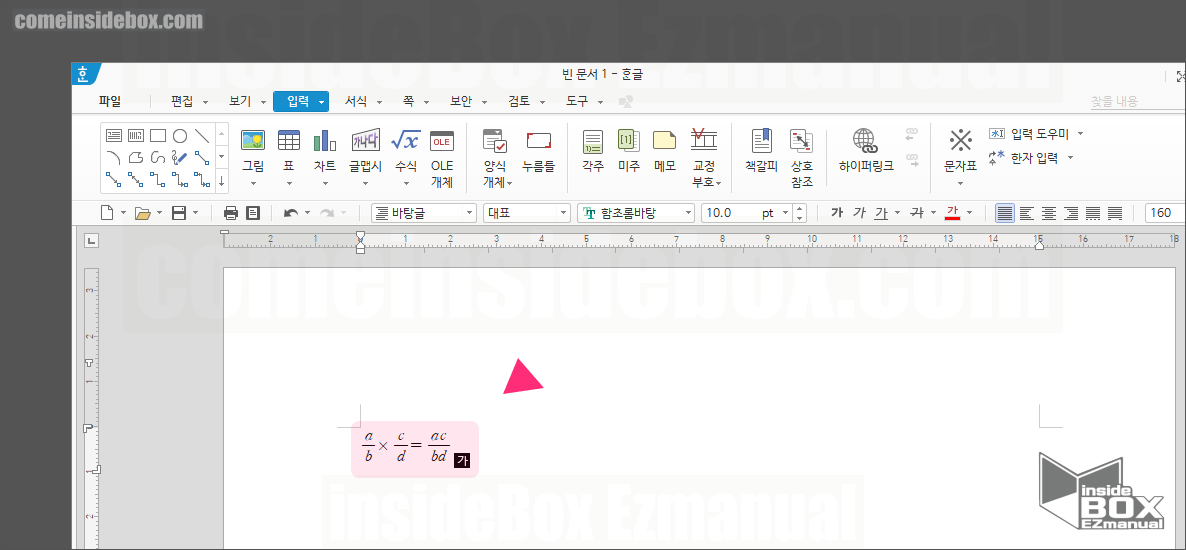Viewport: 1186px width, 550px height.
Task: Select the freehand pen drawing tool
Action: tap(180, 157)
